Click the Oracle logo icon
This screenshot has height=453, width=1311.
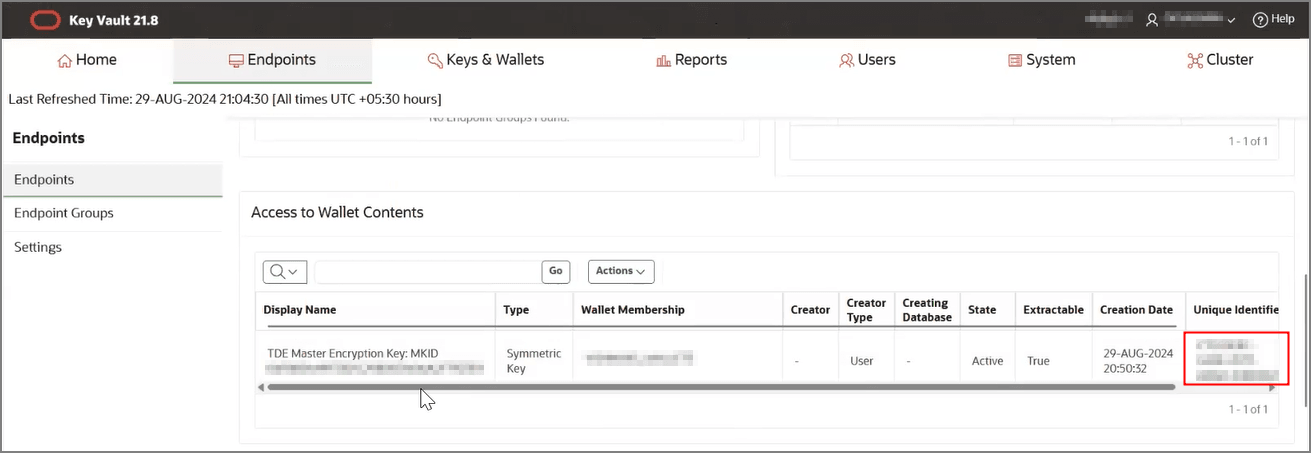pos(44,19)
